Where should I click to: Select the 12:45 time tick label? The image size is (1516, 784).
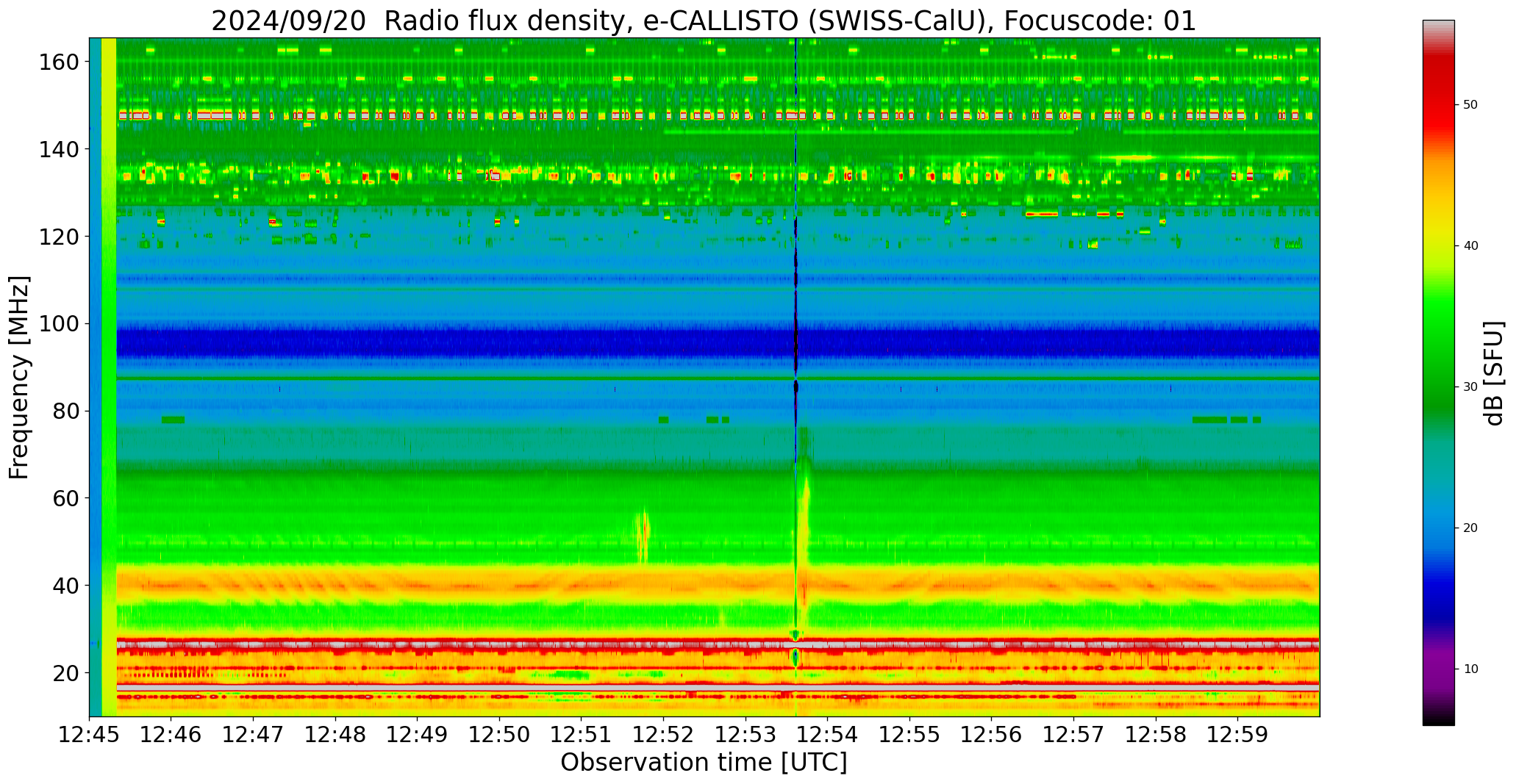coord(90,735)
